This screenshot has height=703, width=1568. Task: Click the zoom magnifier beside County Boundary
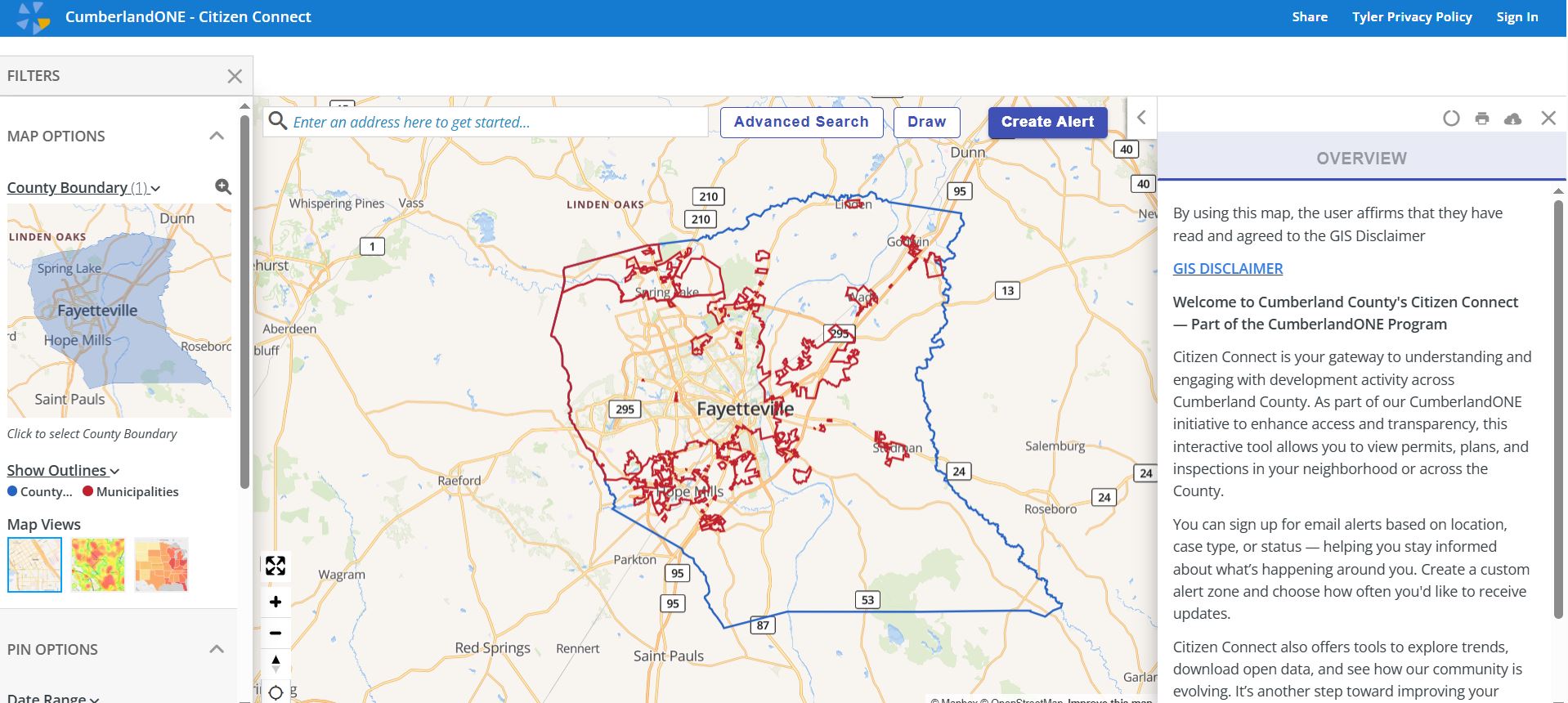[223, 187]
